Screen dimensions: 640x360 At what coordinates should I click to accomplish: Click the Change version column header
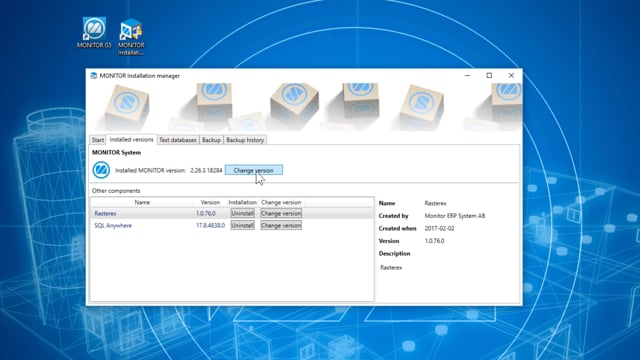[x=281, y=202]
